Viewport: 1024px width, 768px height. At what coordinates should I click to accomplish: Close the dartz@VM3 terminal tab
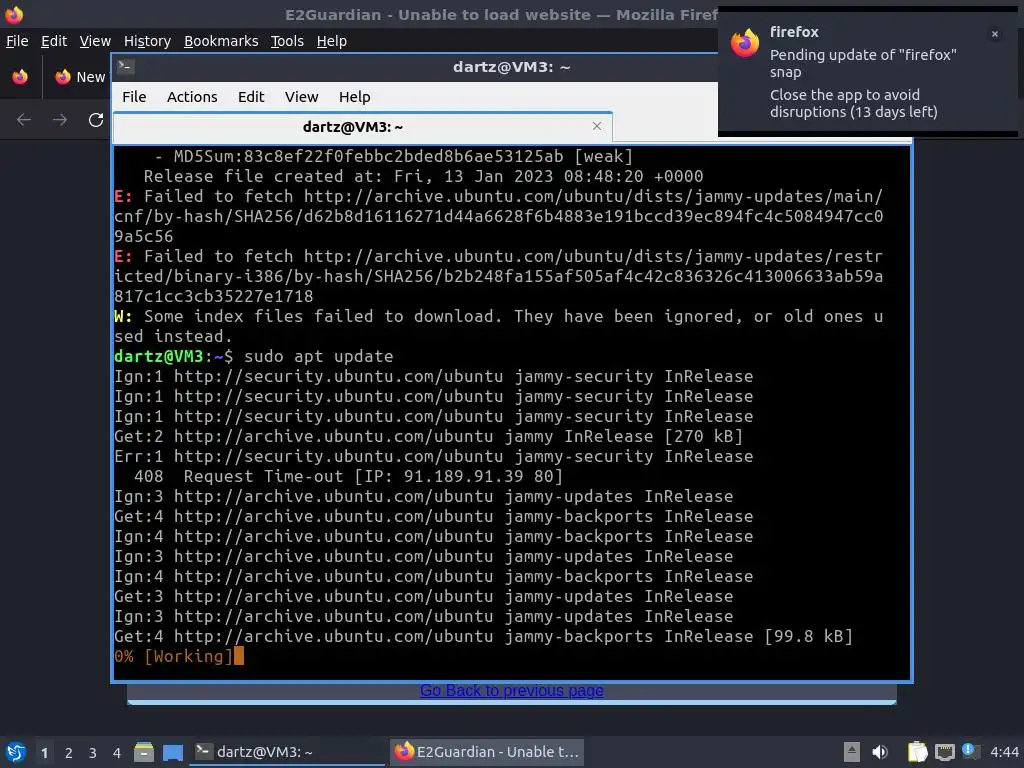coord(596,126)
